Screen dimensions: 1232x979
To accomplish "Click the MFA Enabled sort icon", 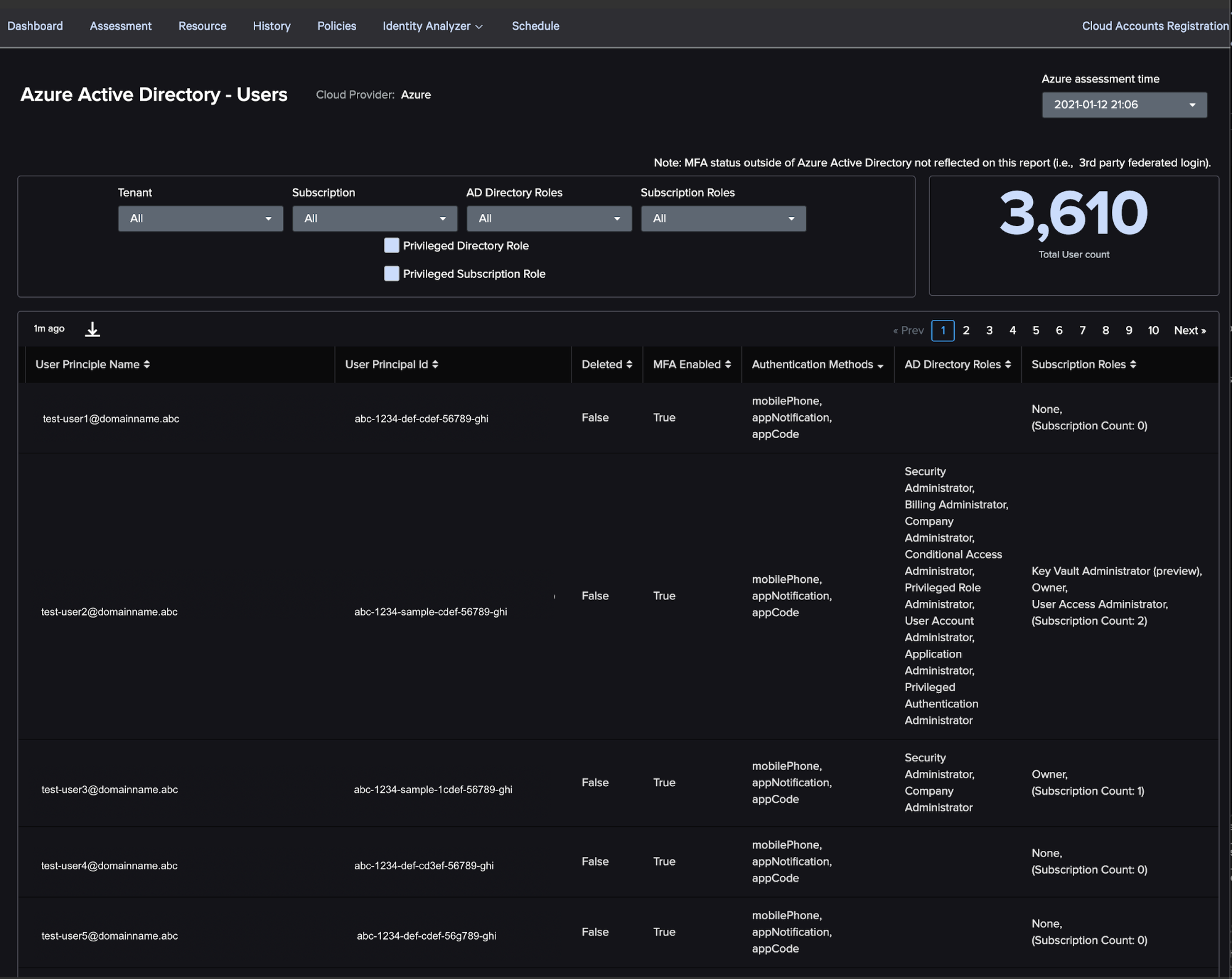I will (x=727, y=364).
